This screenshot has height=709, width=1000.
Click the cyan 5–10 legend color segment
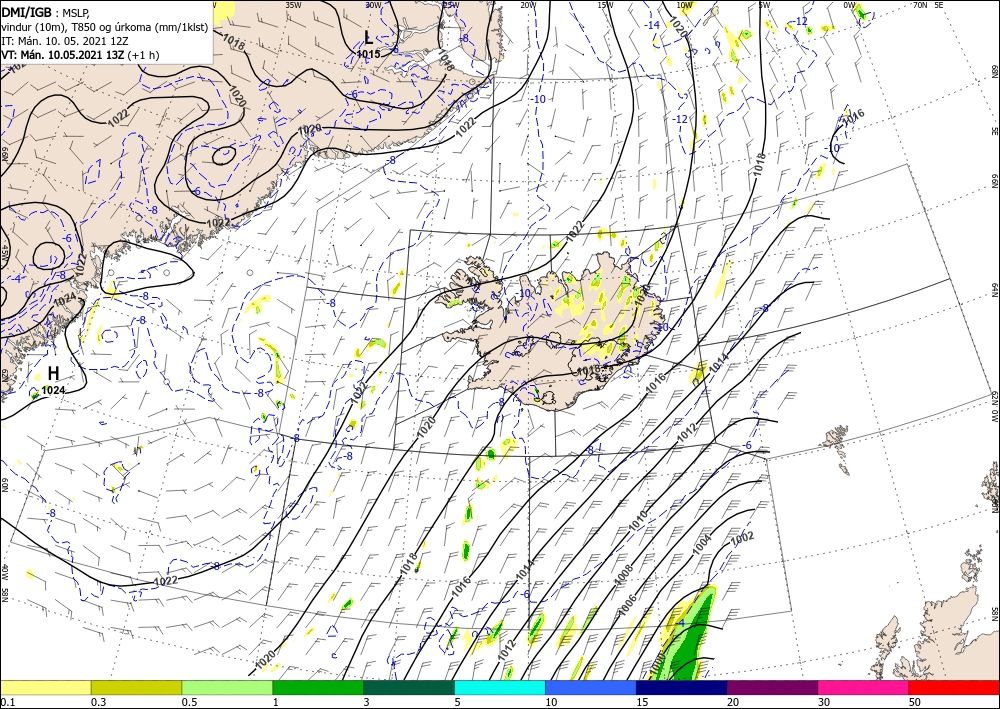tap(500, 687)
